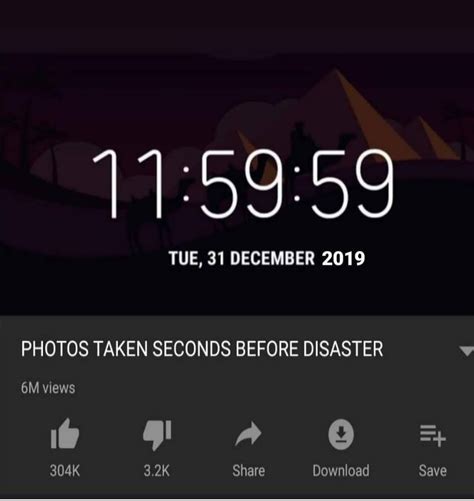Click the Download text label
Viewport: 474px width, 501px height.
(341, 471)
